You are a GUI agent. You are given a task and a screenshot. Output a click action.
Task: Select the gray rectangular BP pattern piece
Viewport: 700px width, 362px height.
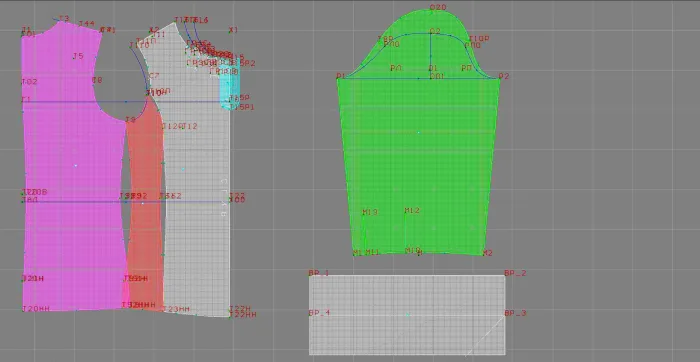(407, 315)
